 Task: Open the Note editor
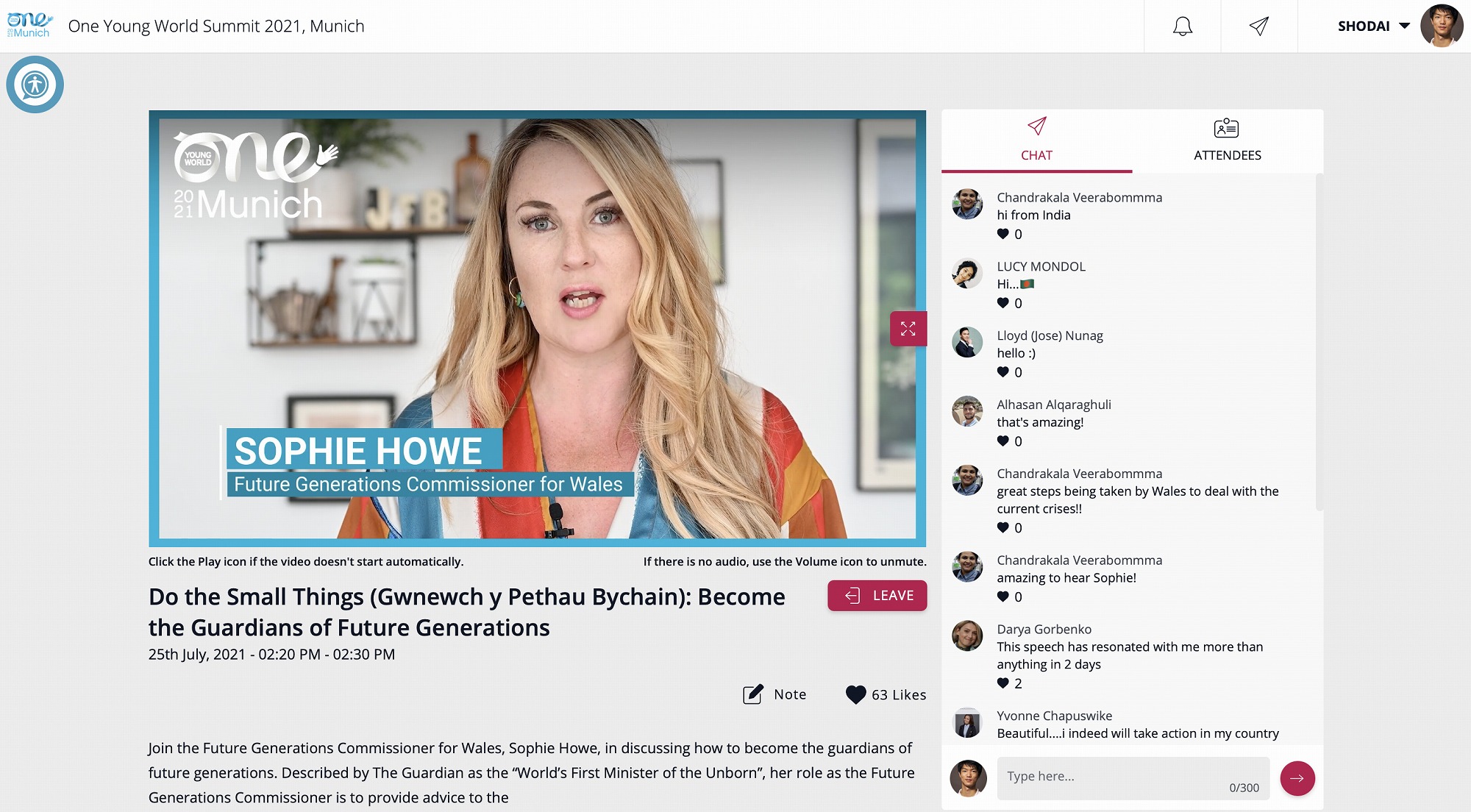(x=774, y=694)
